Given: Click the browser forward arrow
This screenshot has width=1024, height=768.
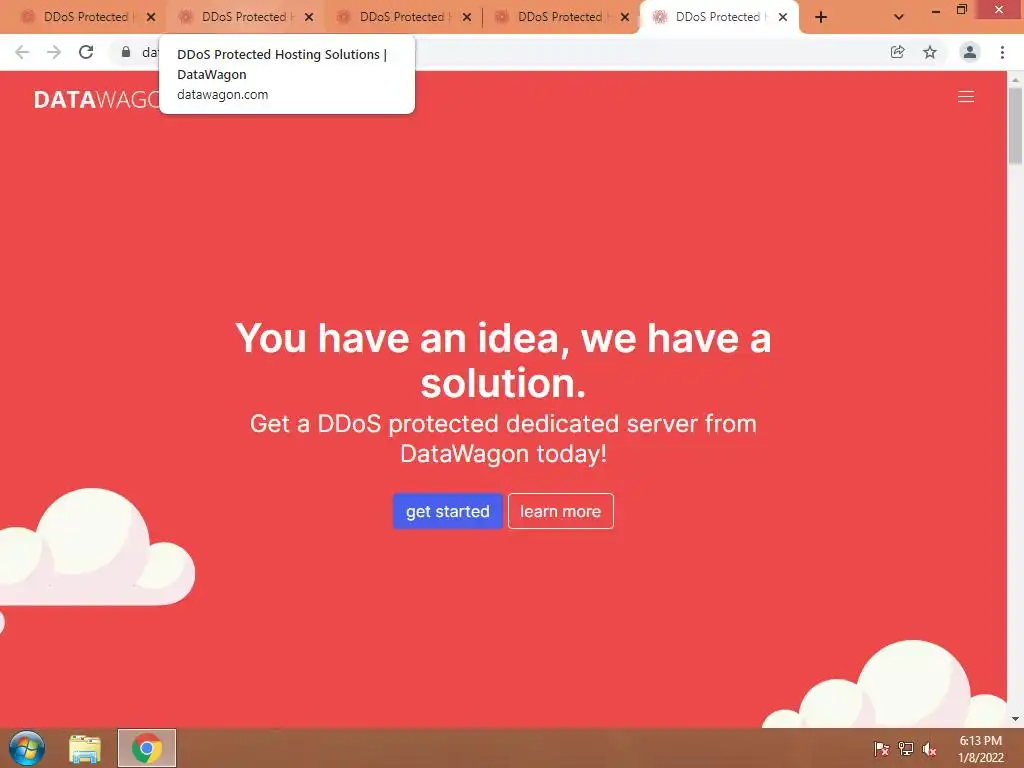Looking at the screenshot, I should click(x=54, y=52).
